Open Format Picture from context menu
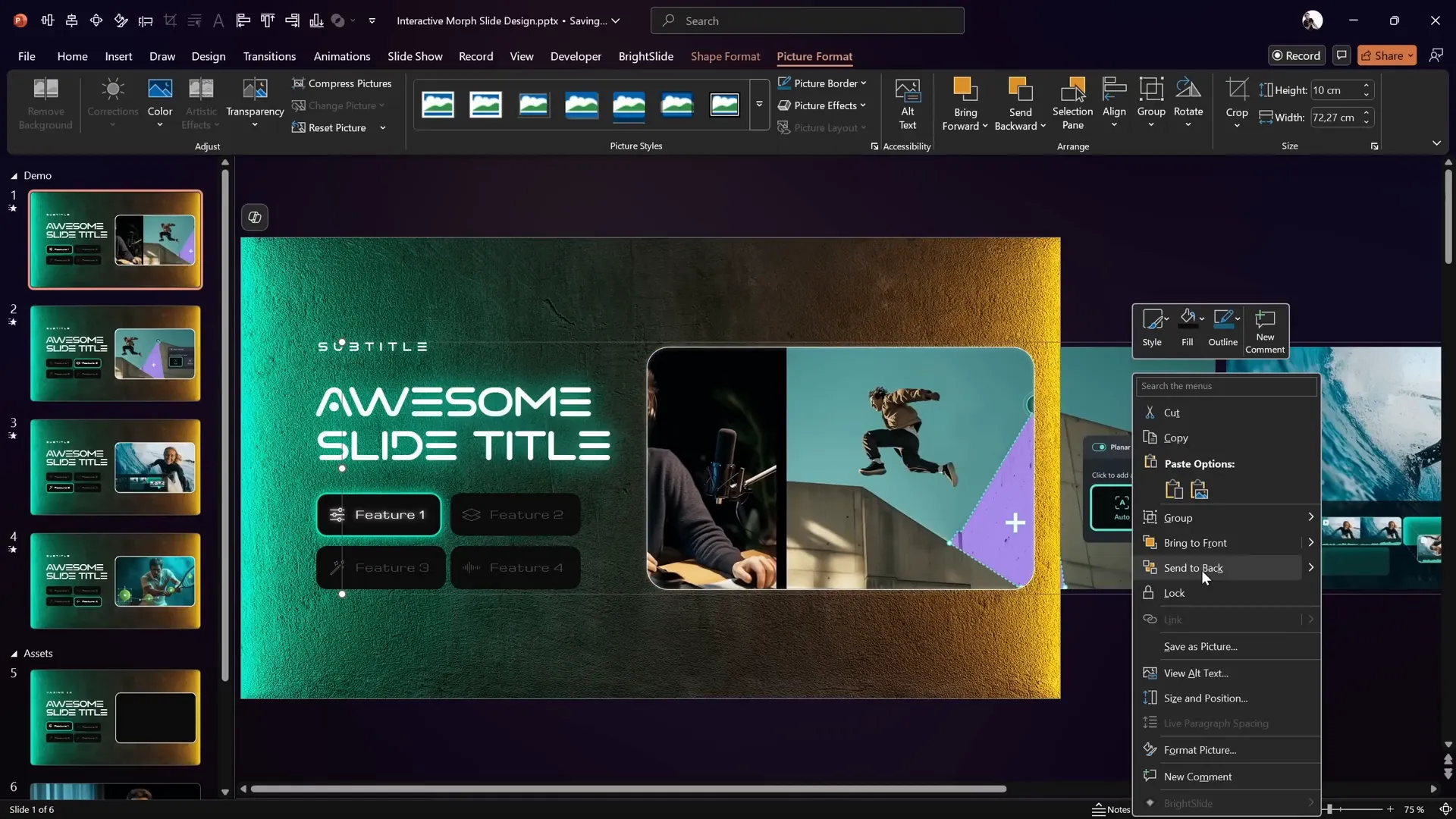The width and height of the screenshot is (1456, 819). point(1227,750)
